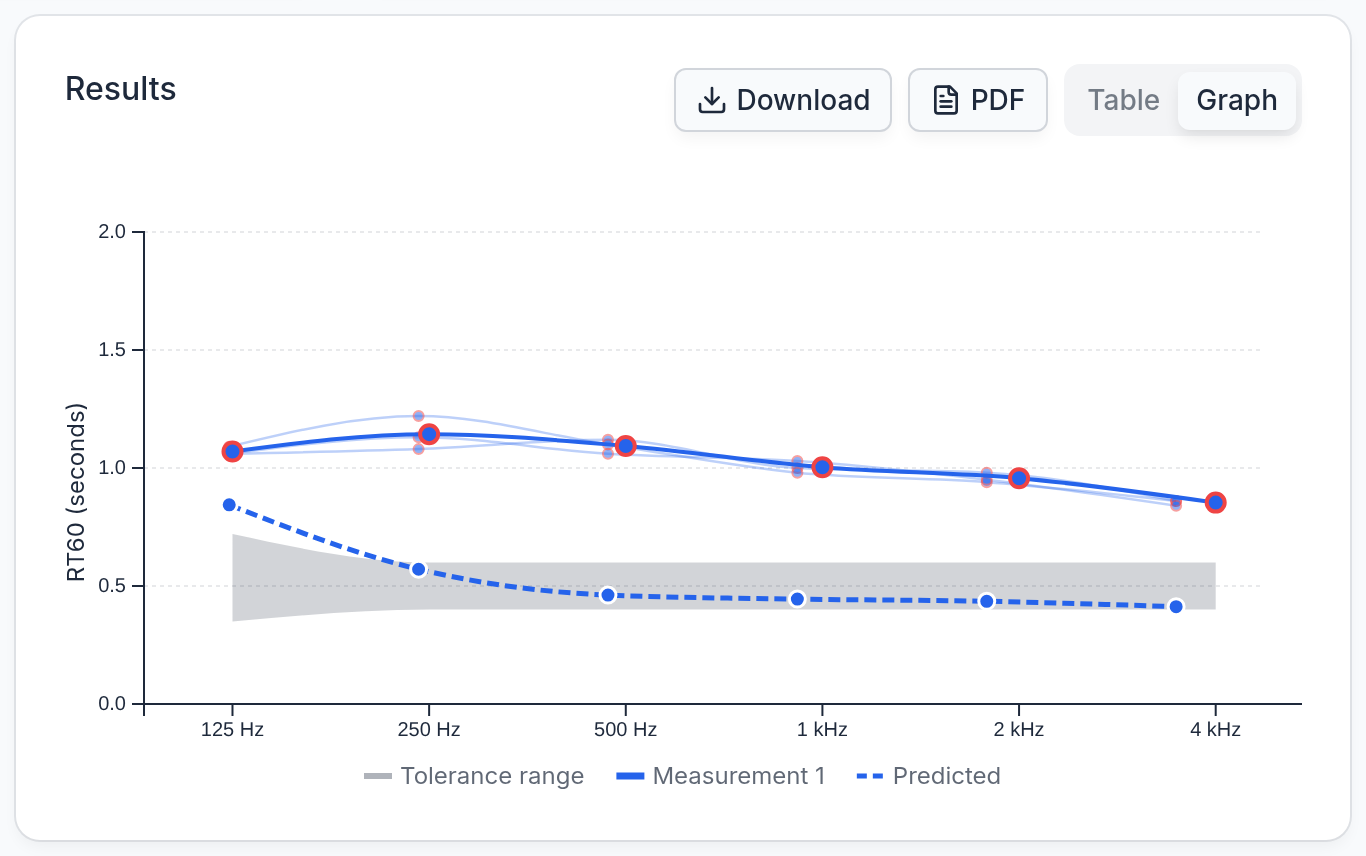Click the 500 Hz axis label
The height and width of the screenshot is (856, 1366).
click(x=626, y=730)
